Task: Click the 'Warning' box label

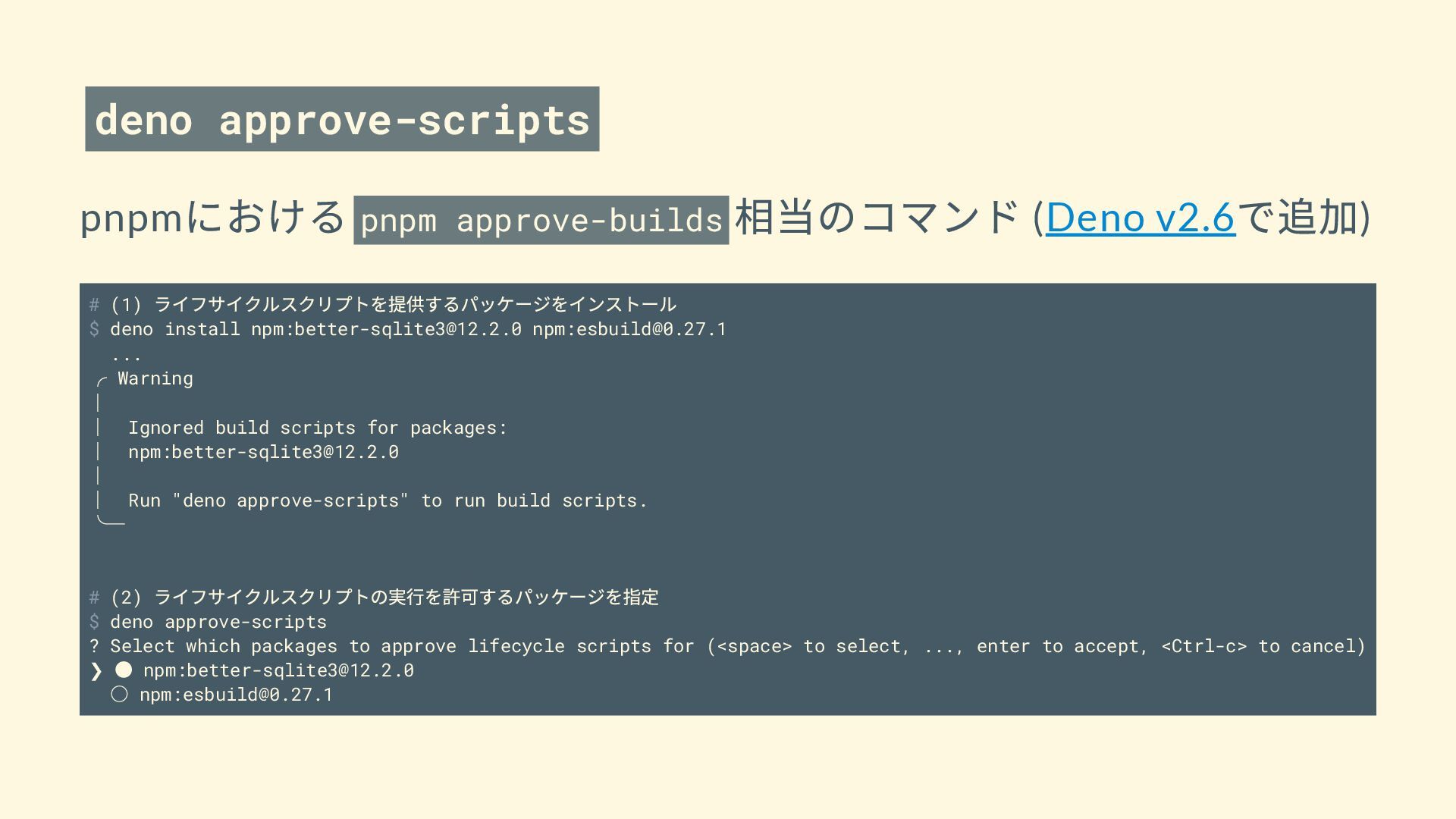Action: (155, 378)
